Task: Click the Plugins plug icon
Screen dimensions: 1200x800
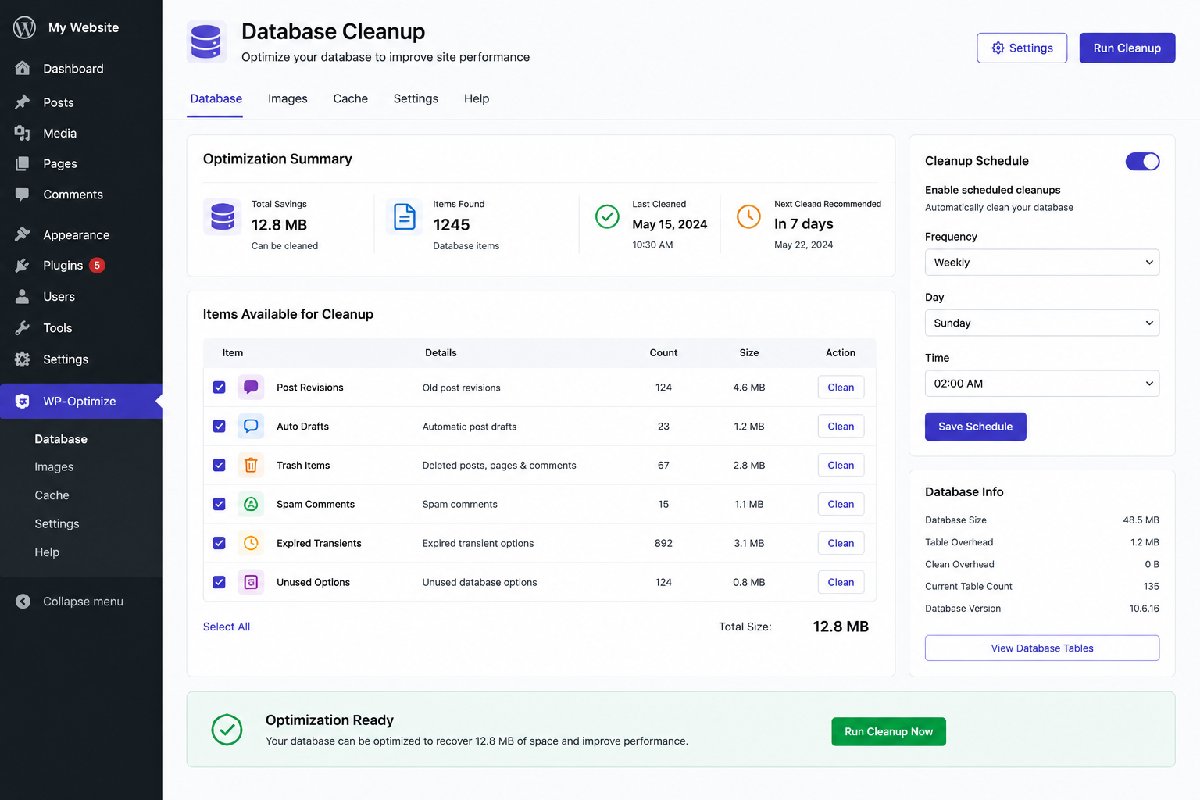Action: tap(22, 266)
